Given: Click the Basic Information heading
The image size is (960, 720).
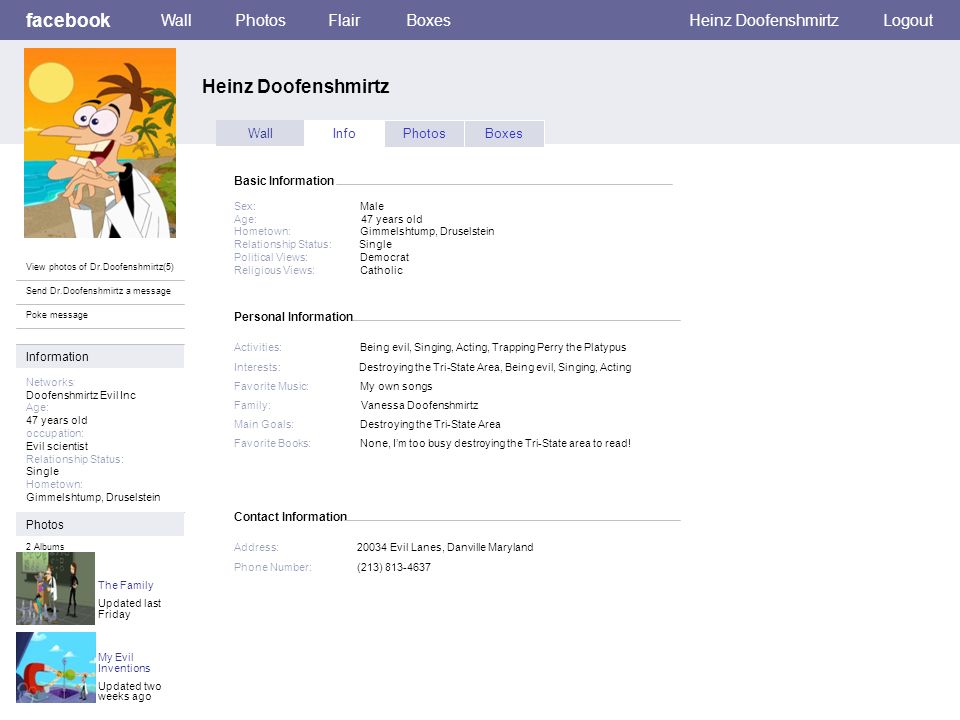Looking at the screenshot, I should coord(284,181).
